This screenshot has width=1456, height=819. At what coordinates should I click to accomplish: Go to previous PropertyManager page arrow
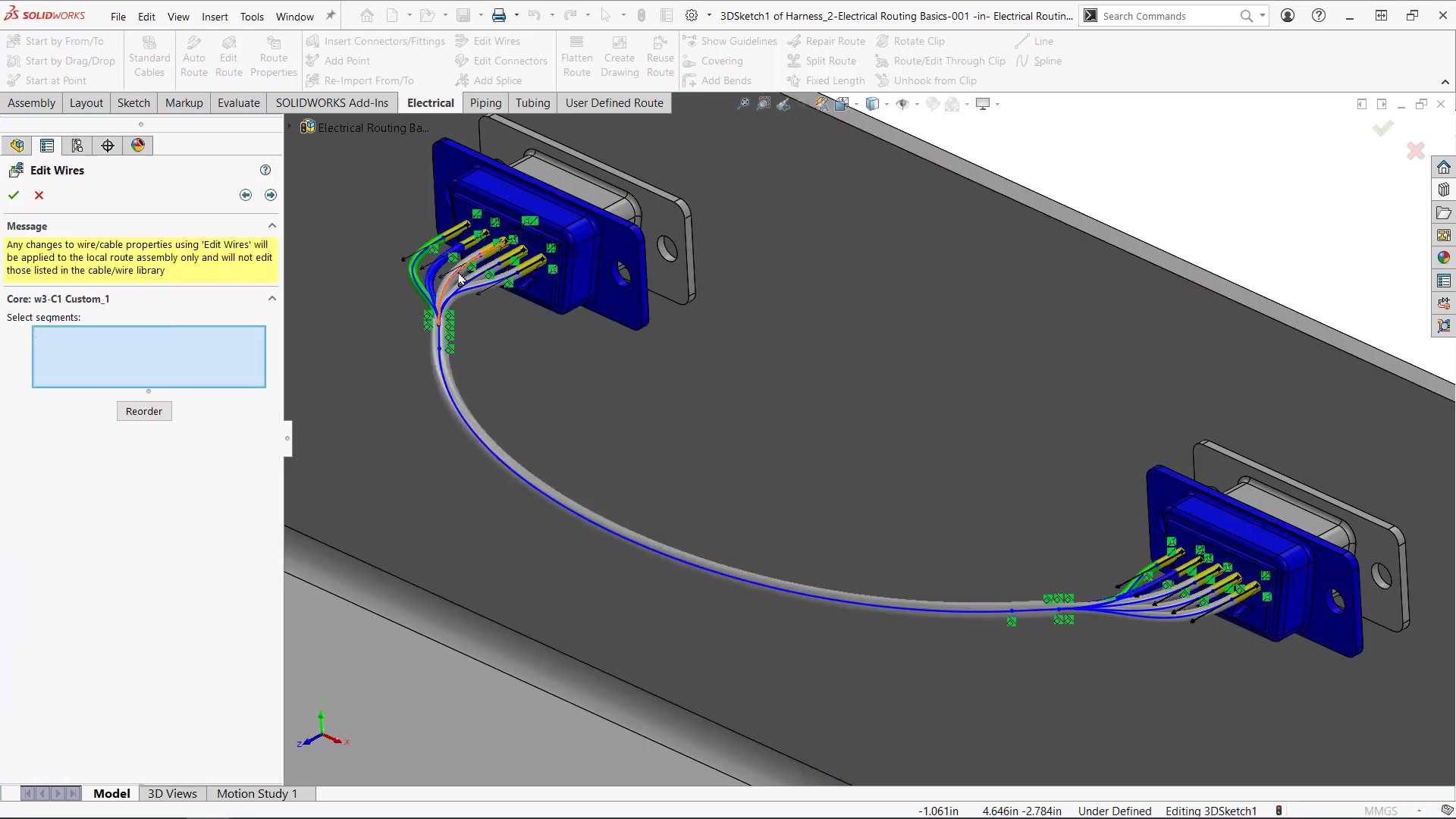(246, 195)
